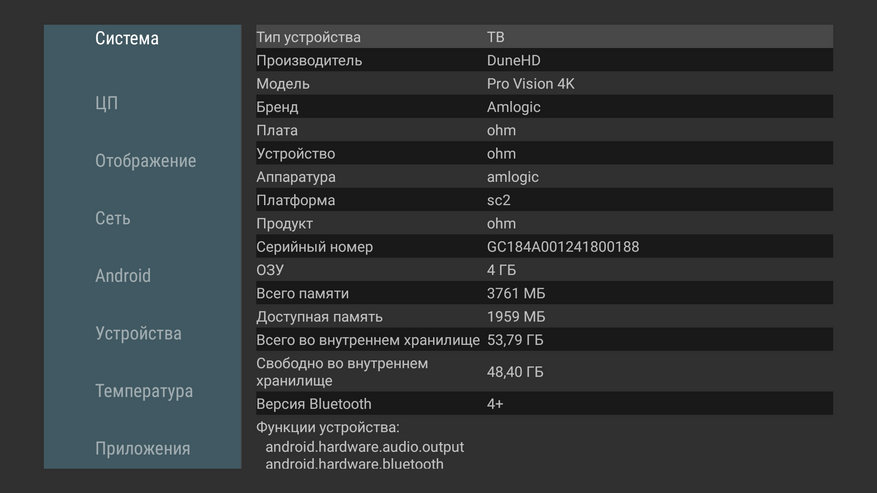The width and height of the screenshot is (877, 493).
Task: Select the Модель Pro Vision 4K row
Action: pyautogui.click(x=544, y=84)
